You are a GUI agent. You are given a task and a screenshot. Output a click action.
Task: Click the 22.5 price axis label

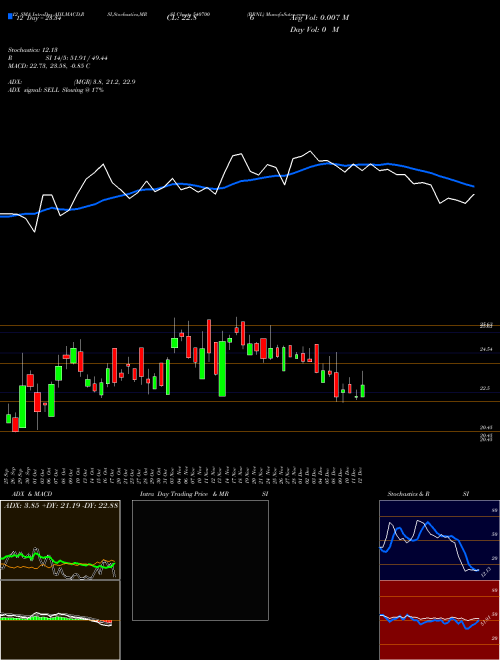tap(484, 389)
